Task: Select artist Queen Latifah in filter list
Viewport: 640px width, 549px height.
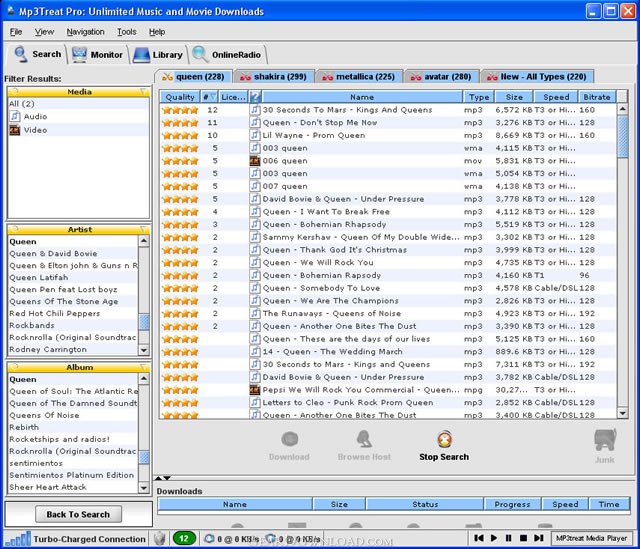Action: [x=73, y=278]
